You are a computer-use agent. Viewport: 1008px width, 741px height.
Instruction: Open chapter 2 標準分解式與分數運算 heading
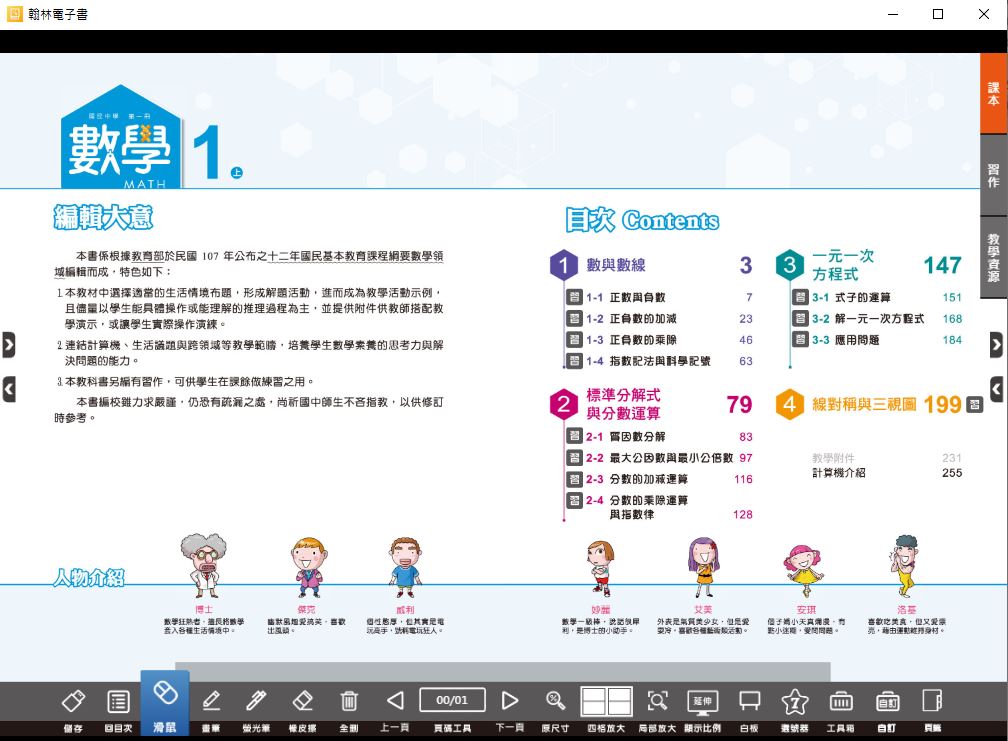tap(623, 404)
